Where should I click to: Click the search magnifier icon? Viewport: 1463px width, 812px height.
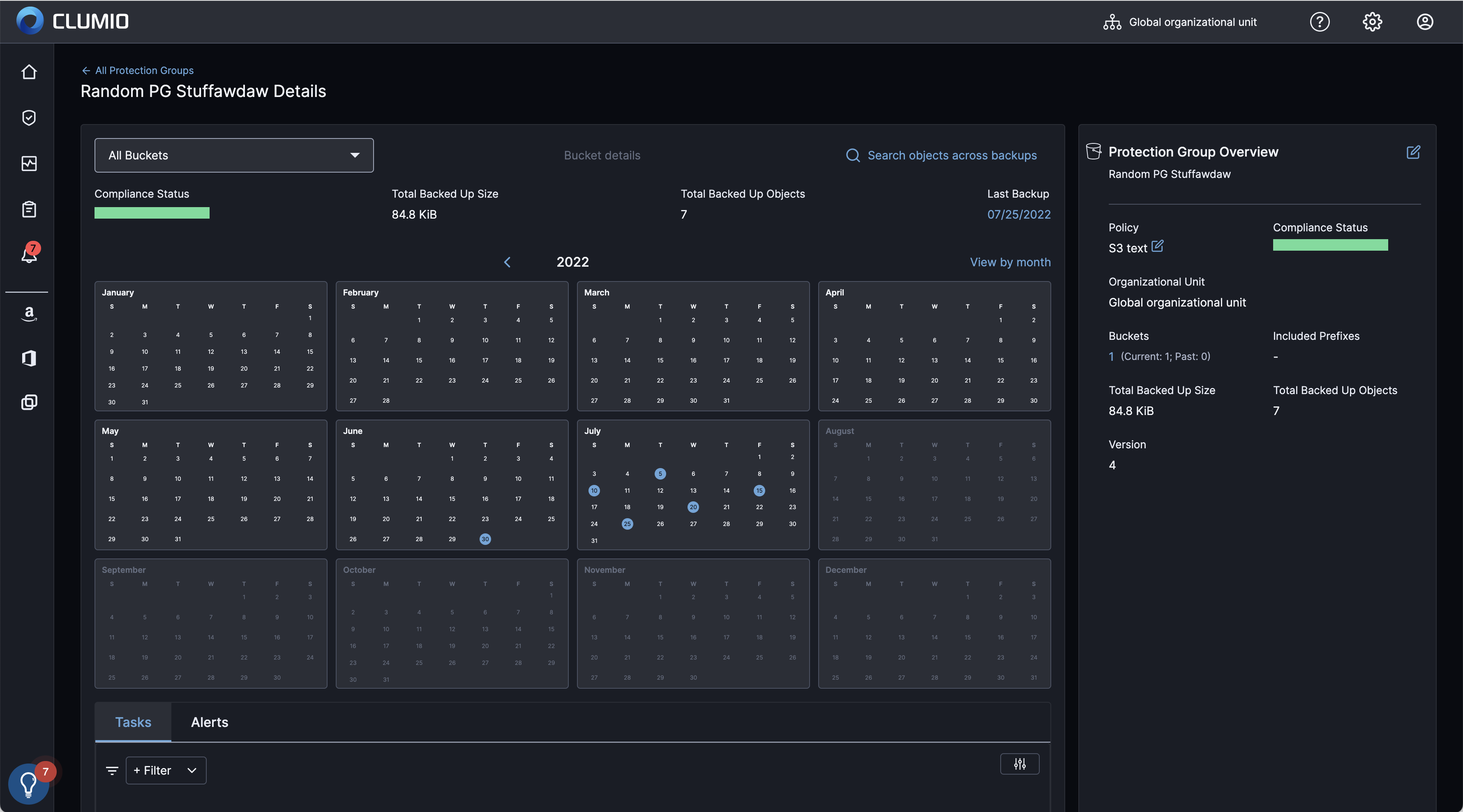pos(852,156)
